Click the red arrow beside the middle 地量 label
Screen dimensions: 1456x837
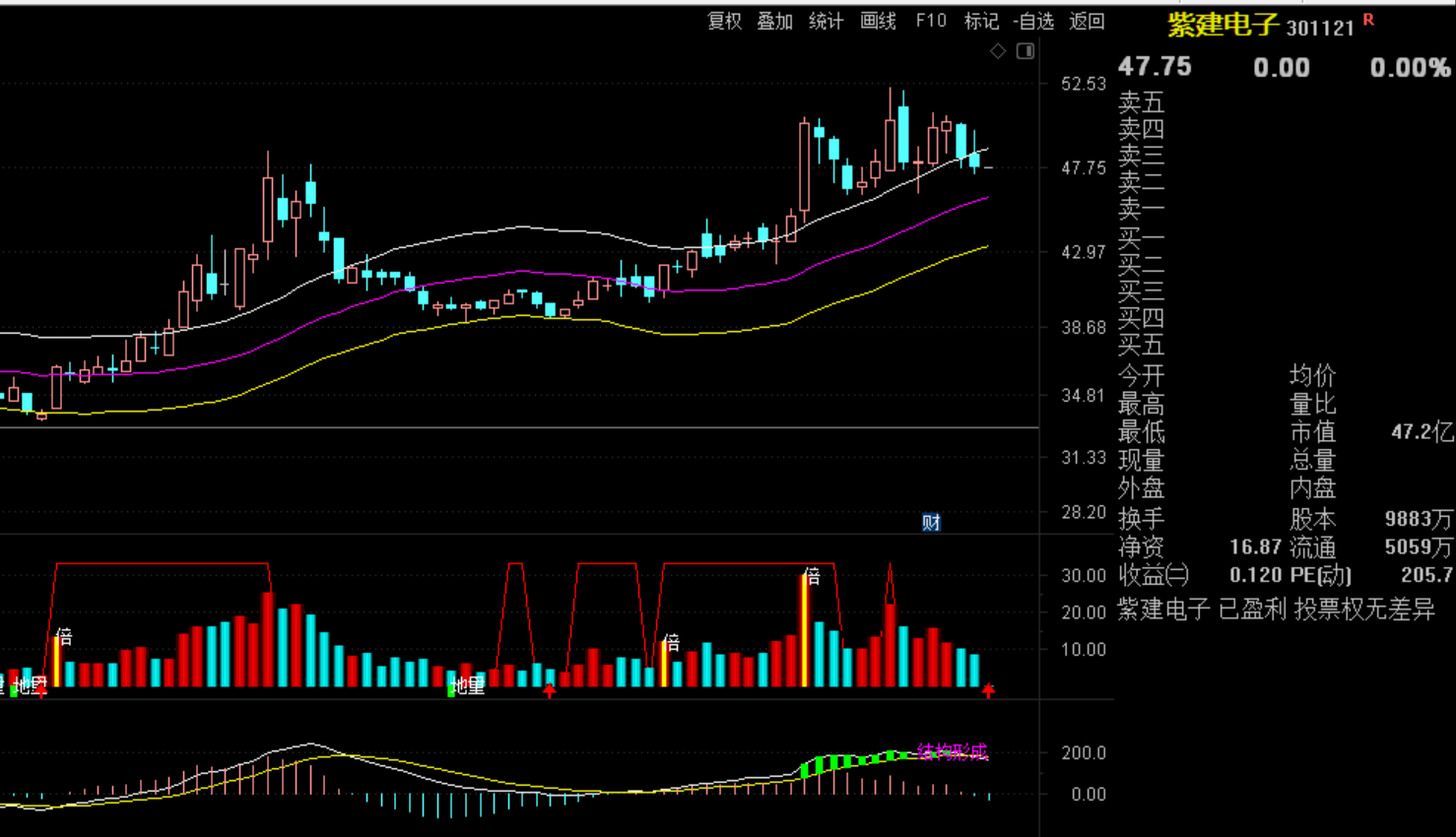pyautogui.click(x=550, y=690)
